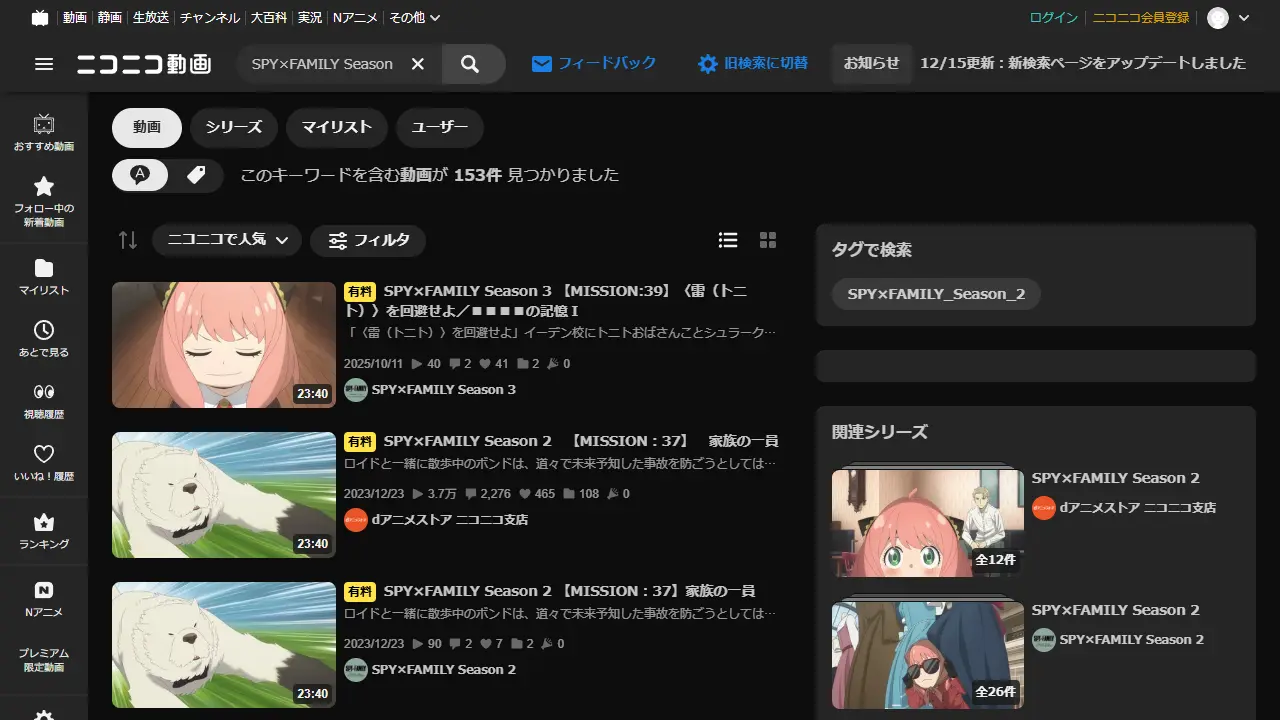This screenshot has width=1280, height=720.
Task: Switch results to list view
Action: (x=728, y=240)
